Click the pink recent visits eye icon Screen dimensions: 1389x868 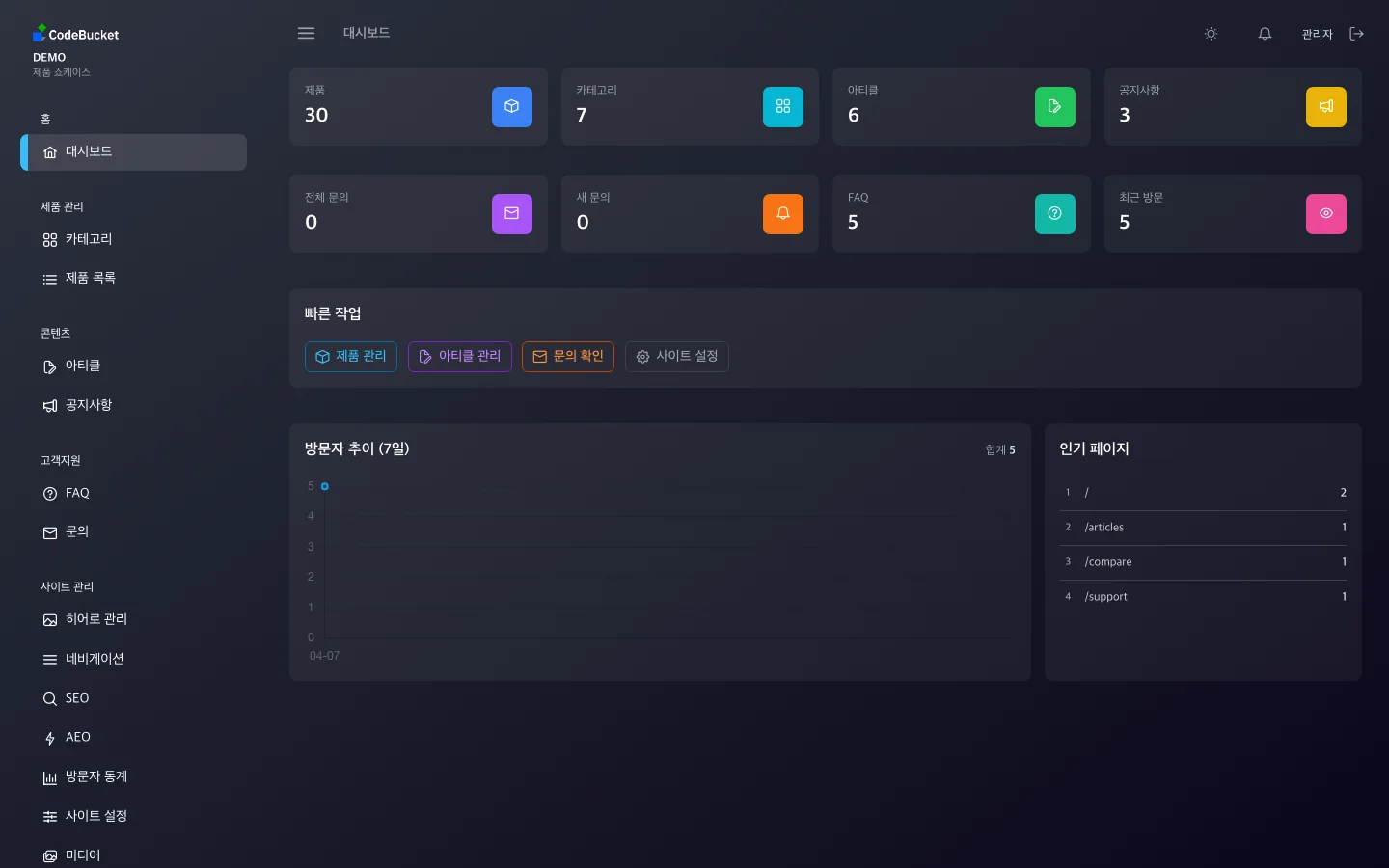point(1325,214)
